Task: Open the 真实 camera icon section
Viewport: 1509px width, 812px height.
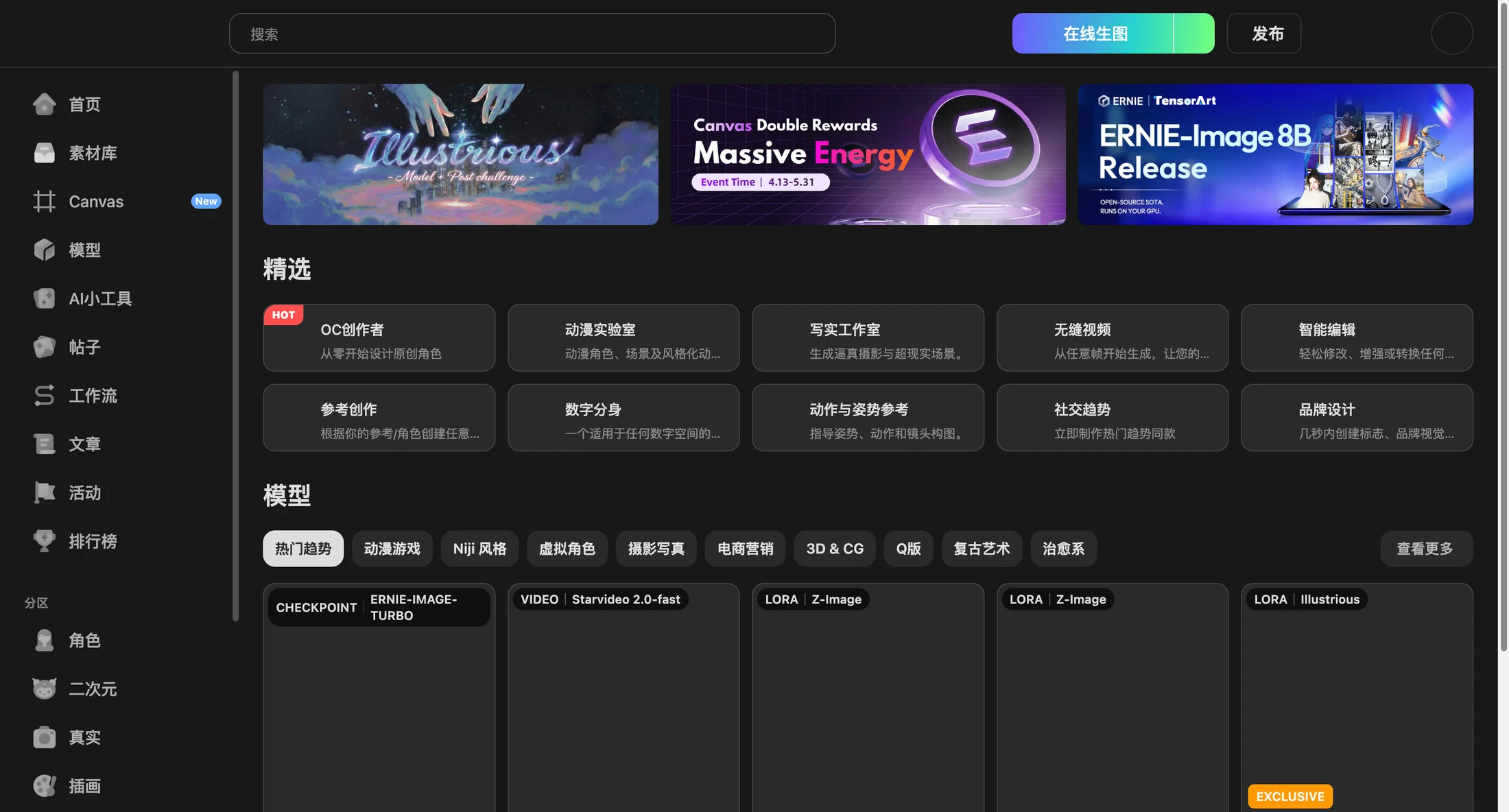Action: [45, 737]
